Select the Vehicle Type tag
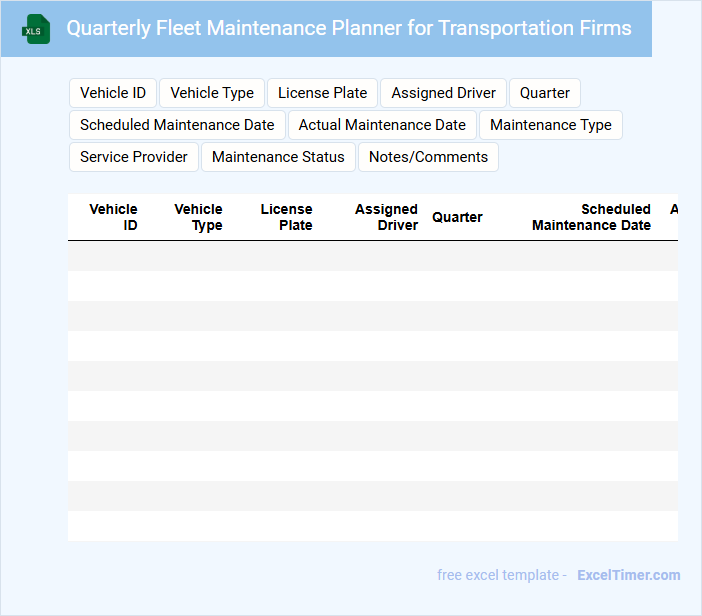This screenshot has height=616, width=702. [212, 93]
